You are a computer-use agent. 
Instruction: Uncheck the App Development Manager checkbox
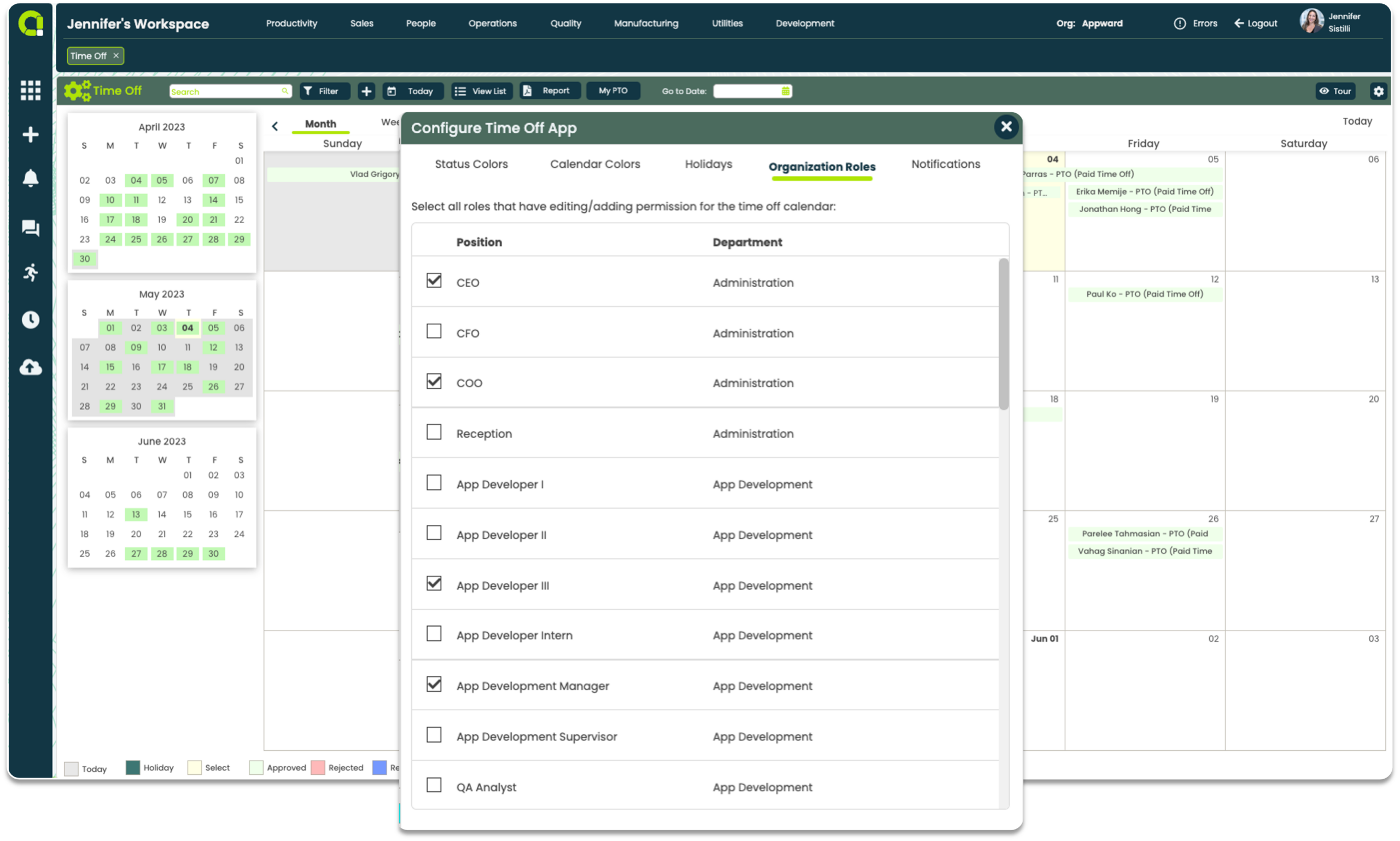tap(434, 684)
